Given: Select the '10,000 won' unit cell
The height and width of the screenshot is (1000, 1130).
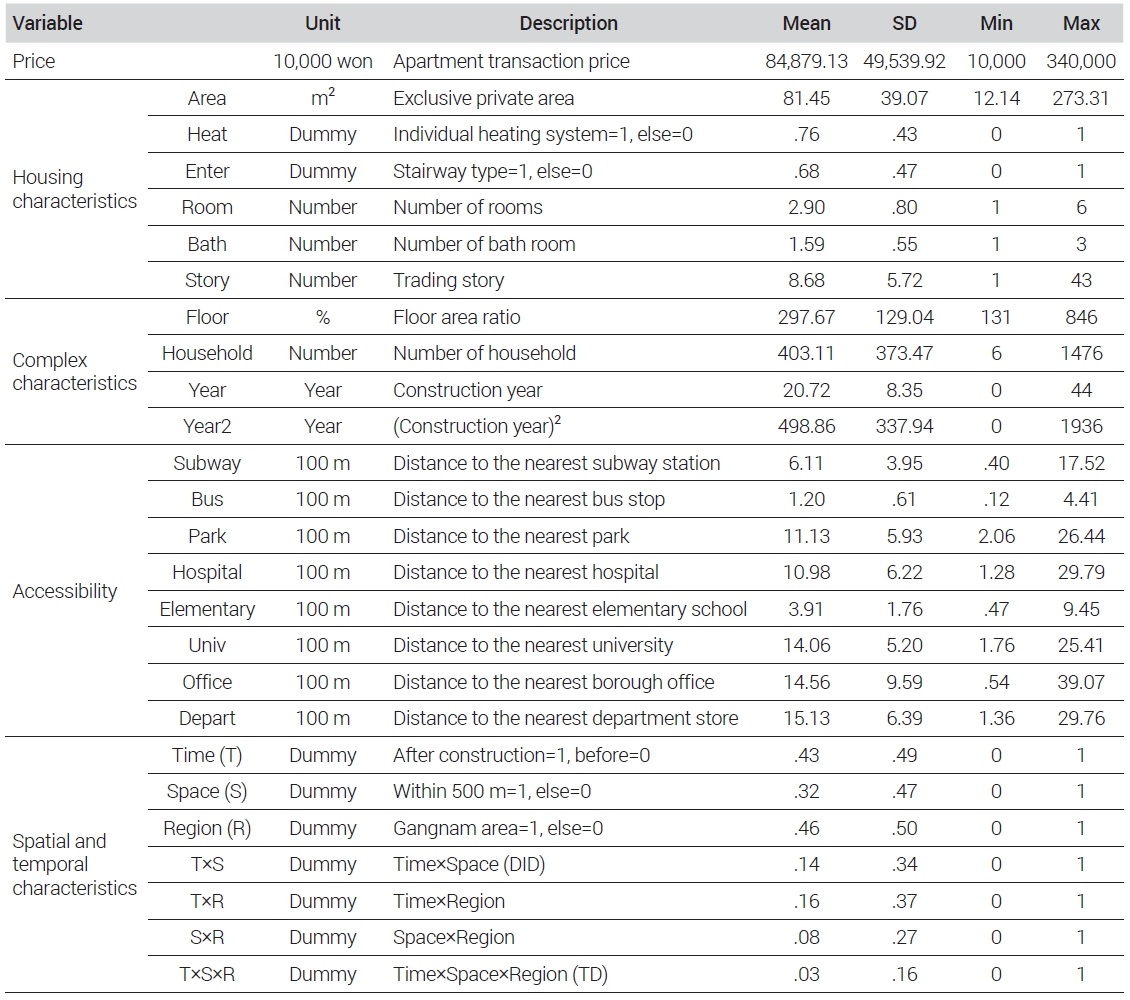Looking at the screenshot, I should click(x=323, y=61).
